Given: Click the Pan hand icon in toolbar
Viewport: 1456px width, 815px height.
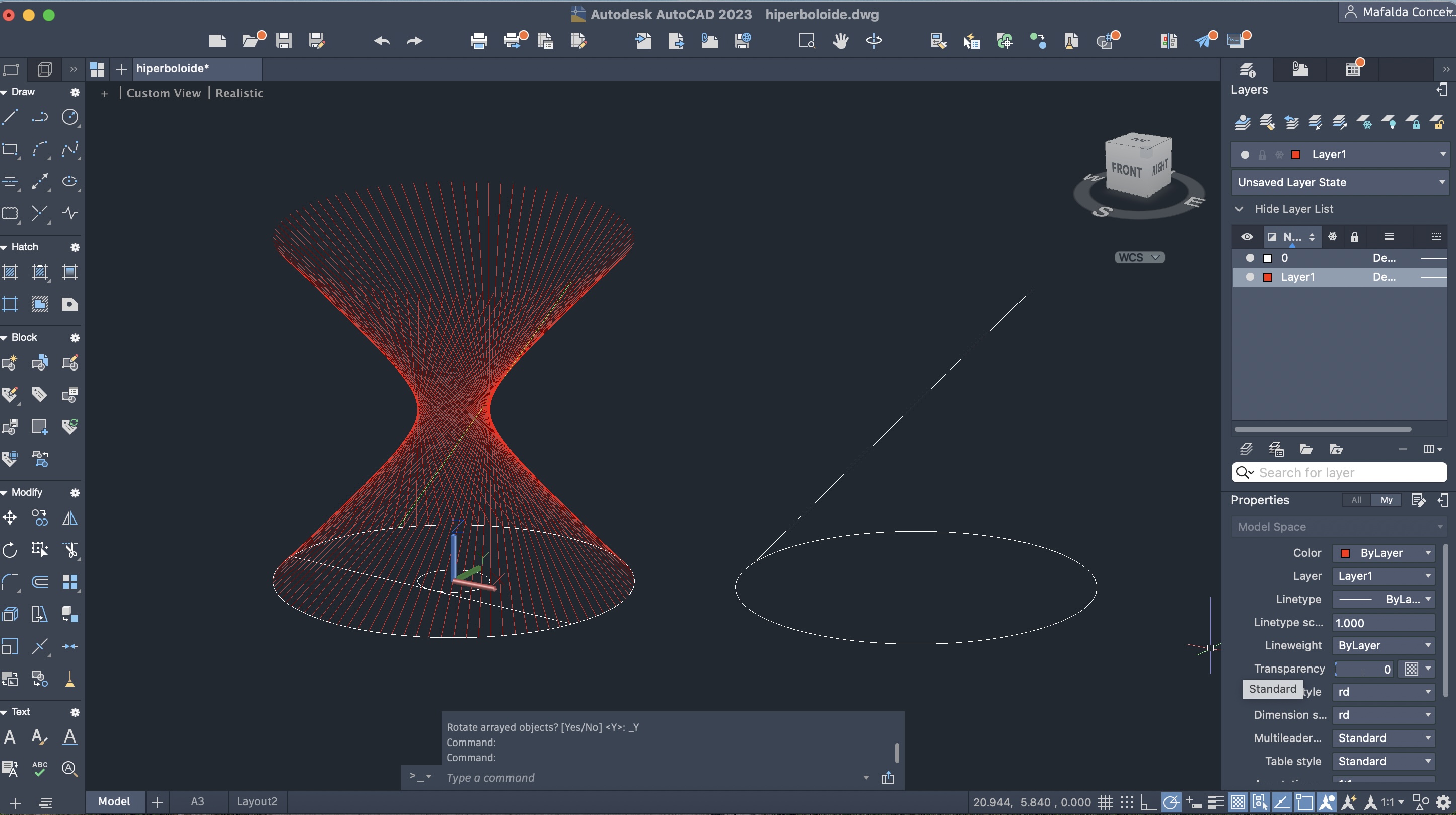Looking at the screenshot, I should [840, 41].
